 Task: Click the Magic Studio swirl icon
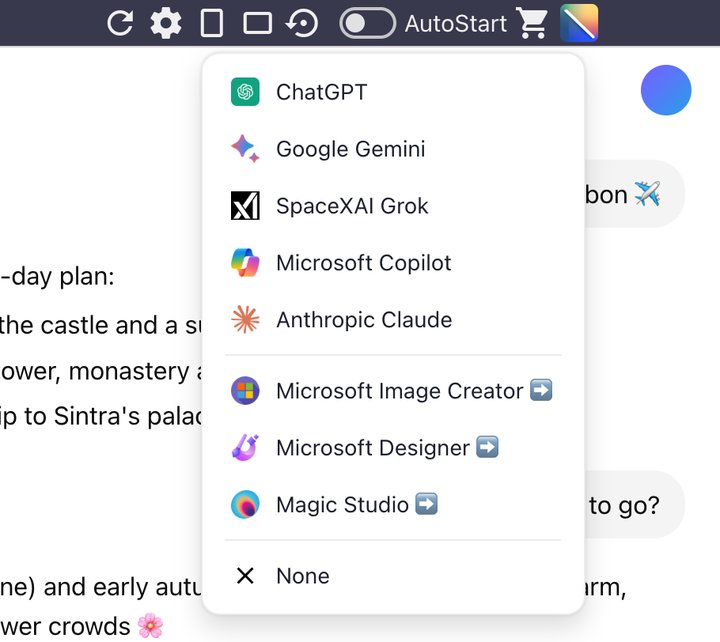[x=245, y=505]
